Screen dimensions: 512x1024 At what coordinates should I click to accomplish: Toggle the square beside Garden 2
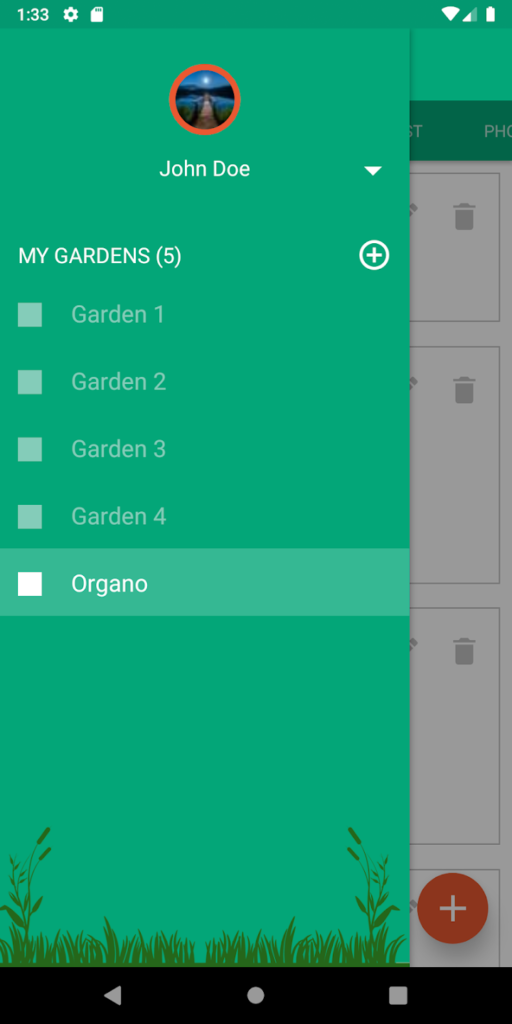click(30, 382)
